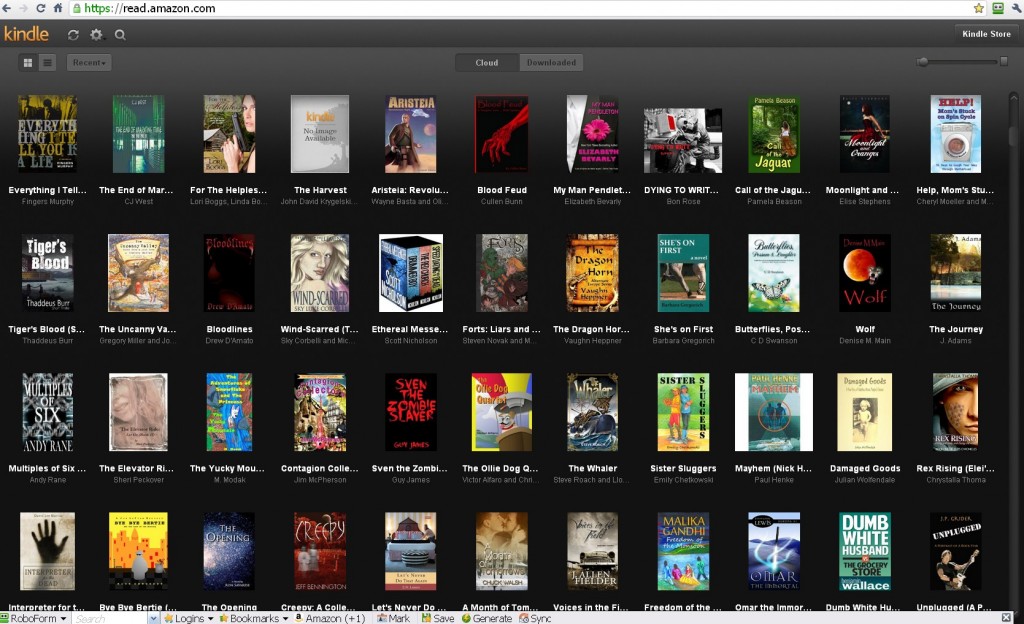Open the Creepy: A Collection cover
The width and height of the screenshot is (1024, 624).
(x=320, y=551)
